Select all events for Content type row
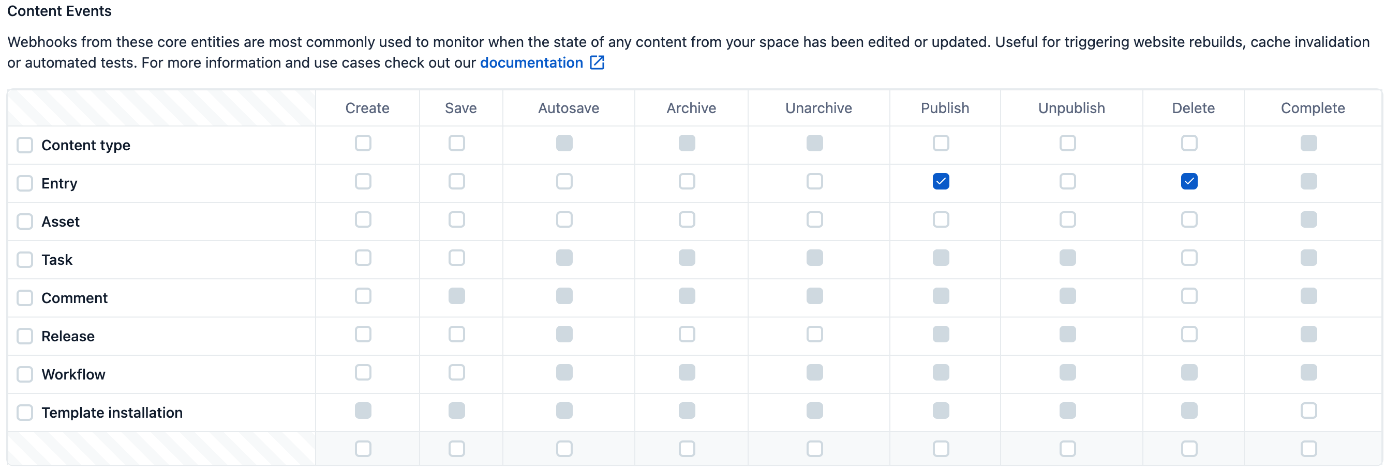The width and height of the screenshot is (1400, 474). click(x=25, y=146)
